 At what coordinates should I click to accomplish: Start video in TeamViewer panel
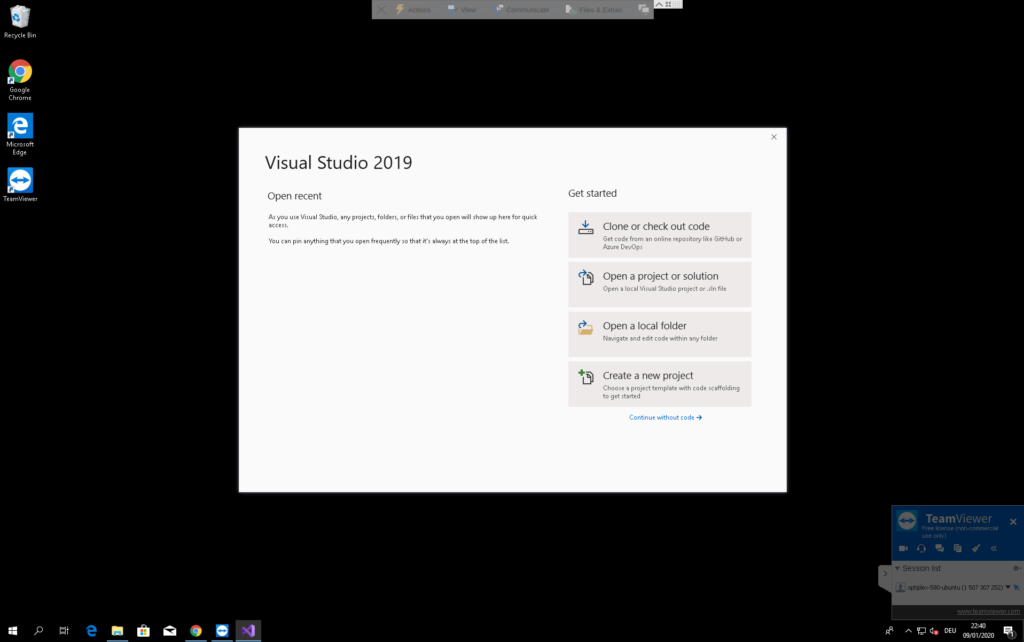903,548
